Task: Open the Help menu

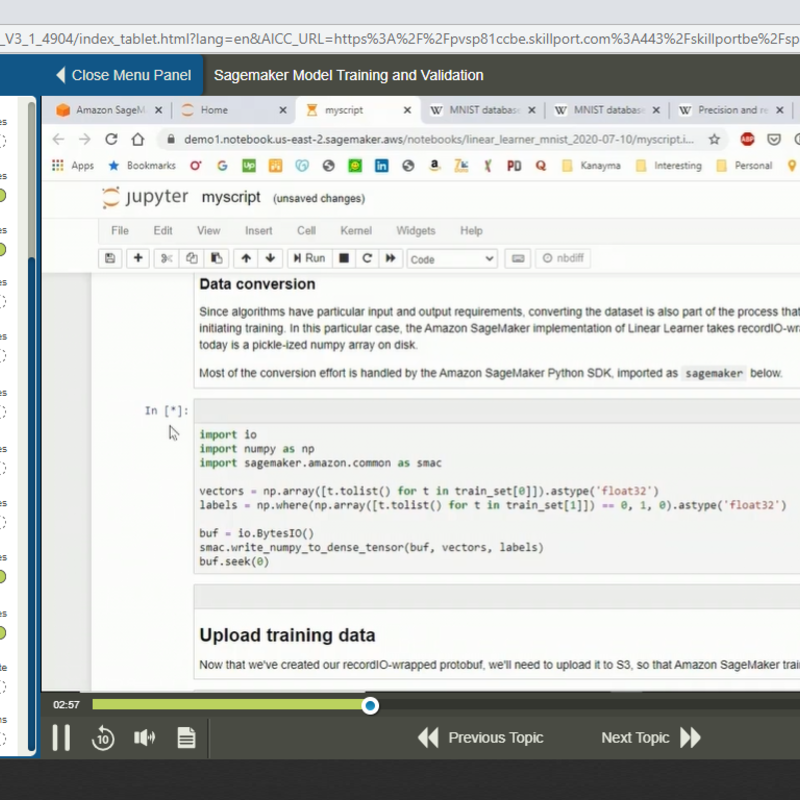Action: tap(471, 231)
